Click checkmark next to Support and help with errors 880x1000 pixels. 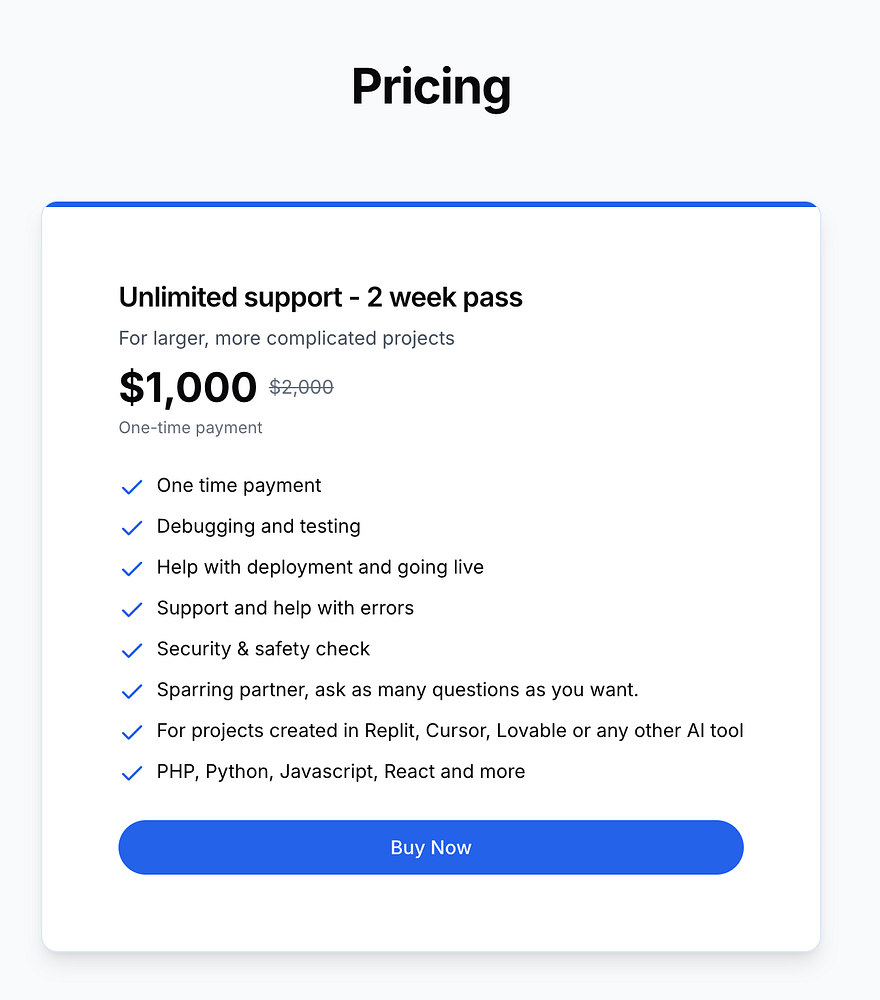point(131,610)
